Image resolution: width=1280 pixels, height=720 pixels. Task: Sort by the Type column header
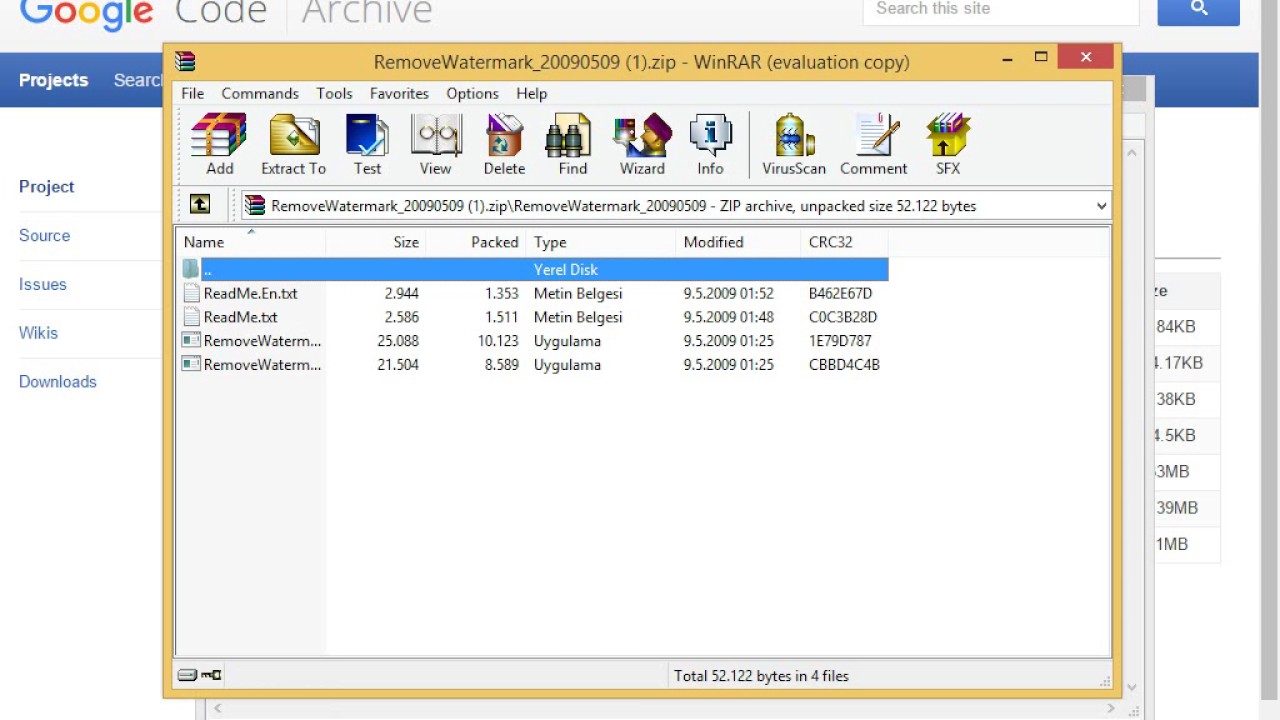[601, 242]
